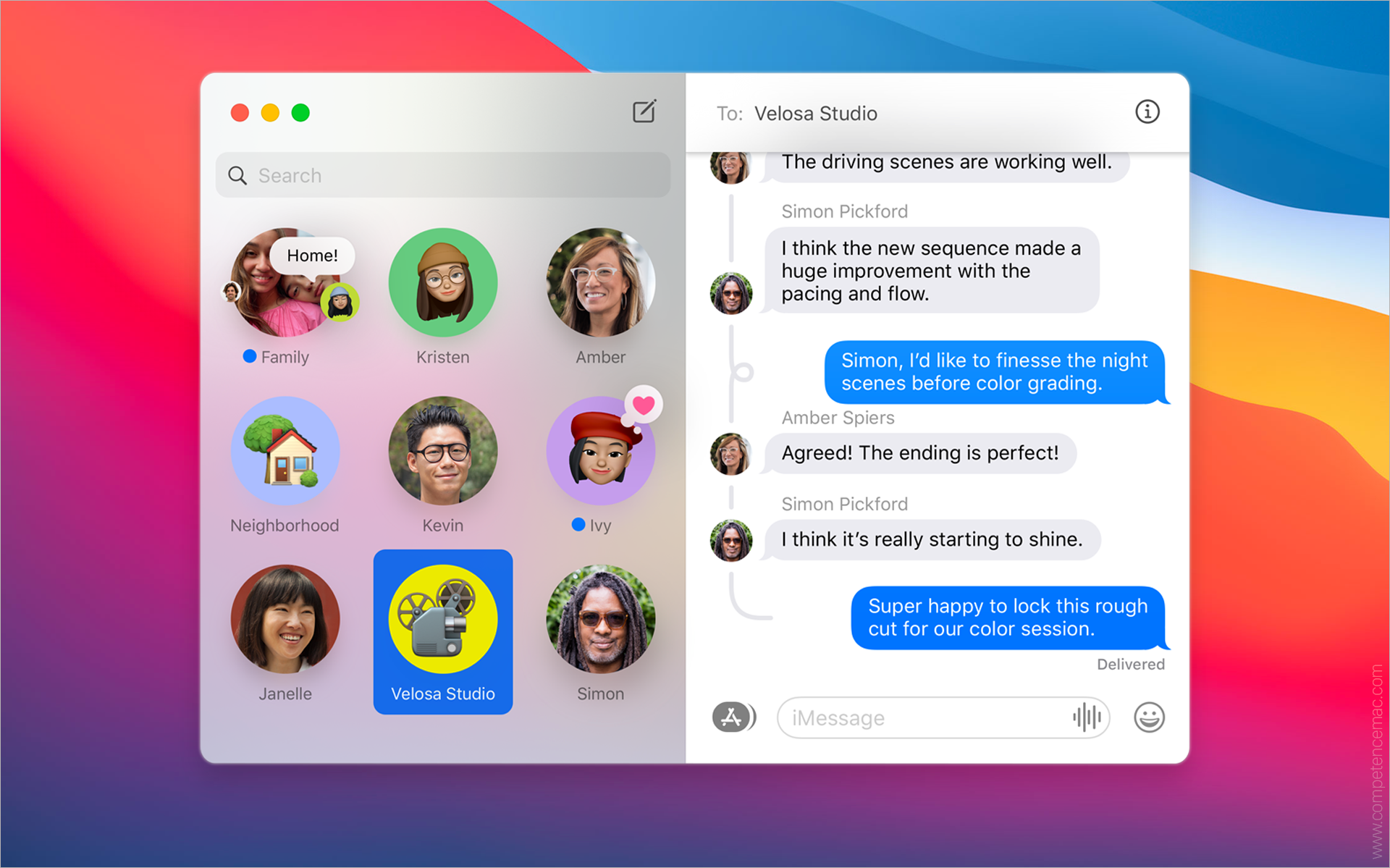Image resolution: width=1390 pixels, height=868 pixels.
Task: Click the Search contacts field
Action: tap(447, 177)
